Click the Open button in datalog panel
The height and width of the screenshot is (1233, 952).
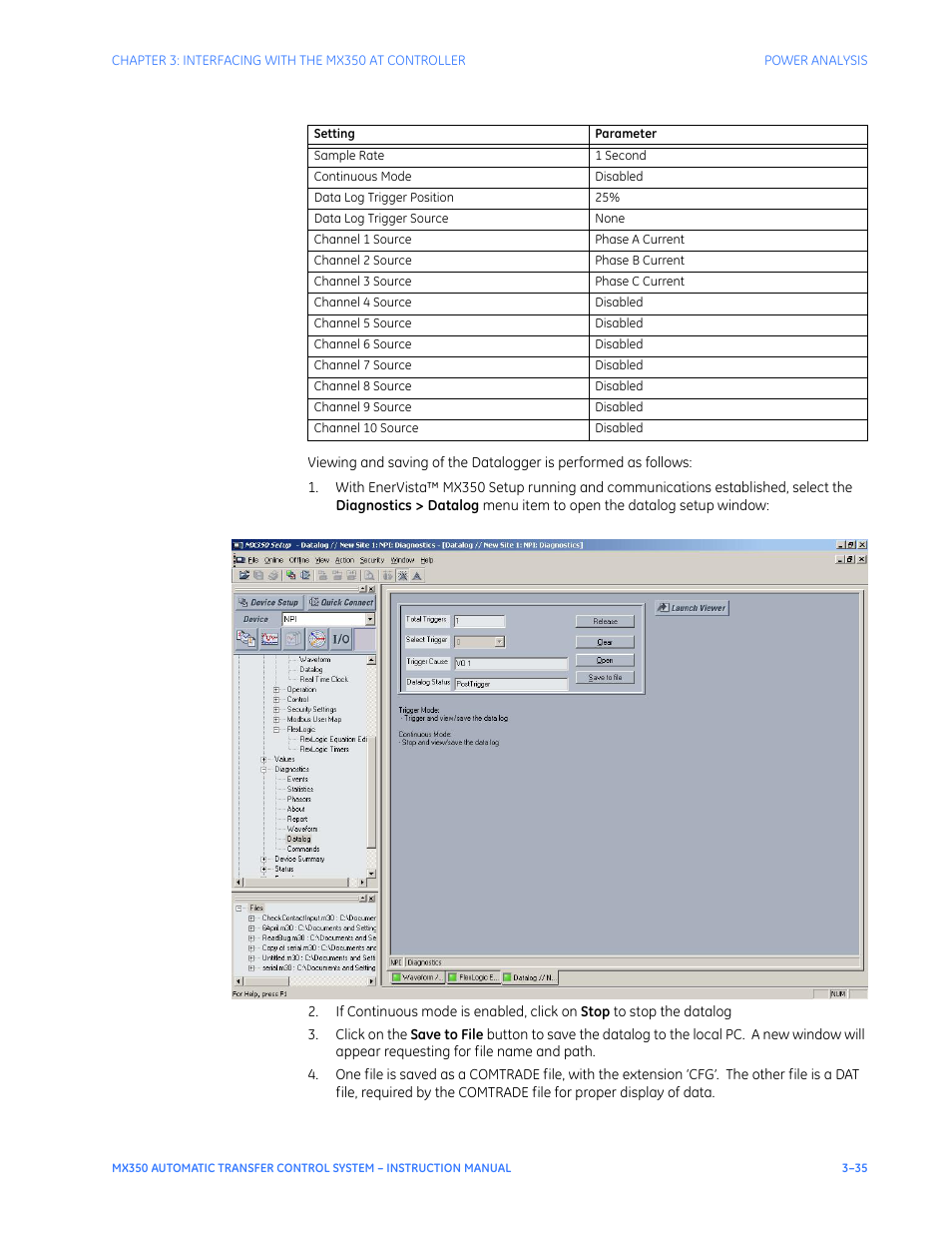pyautogui.click(x=605, y=660)
